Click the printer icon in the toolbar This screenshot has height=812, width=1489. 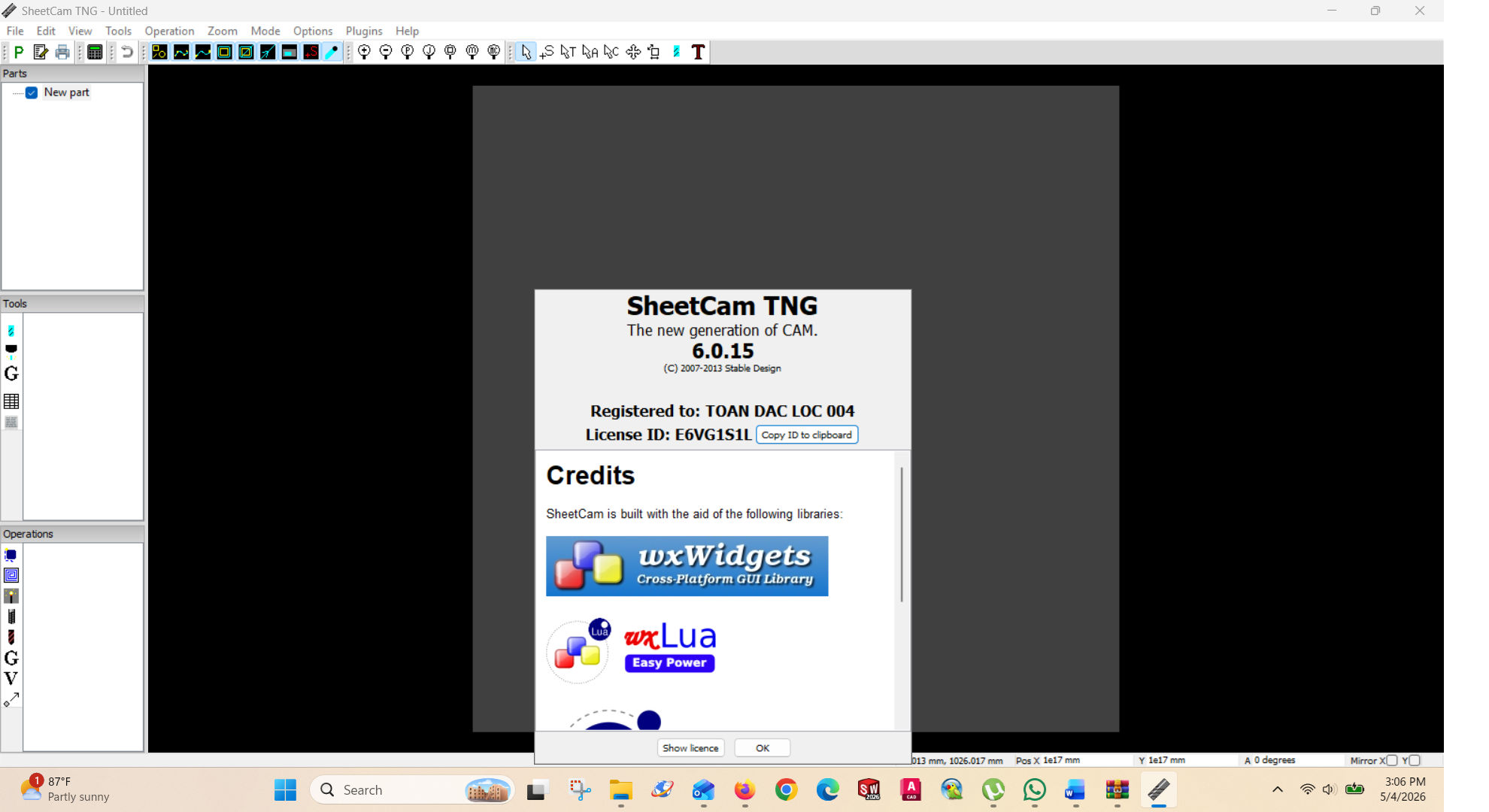coord(62,52)
